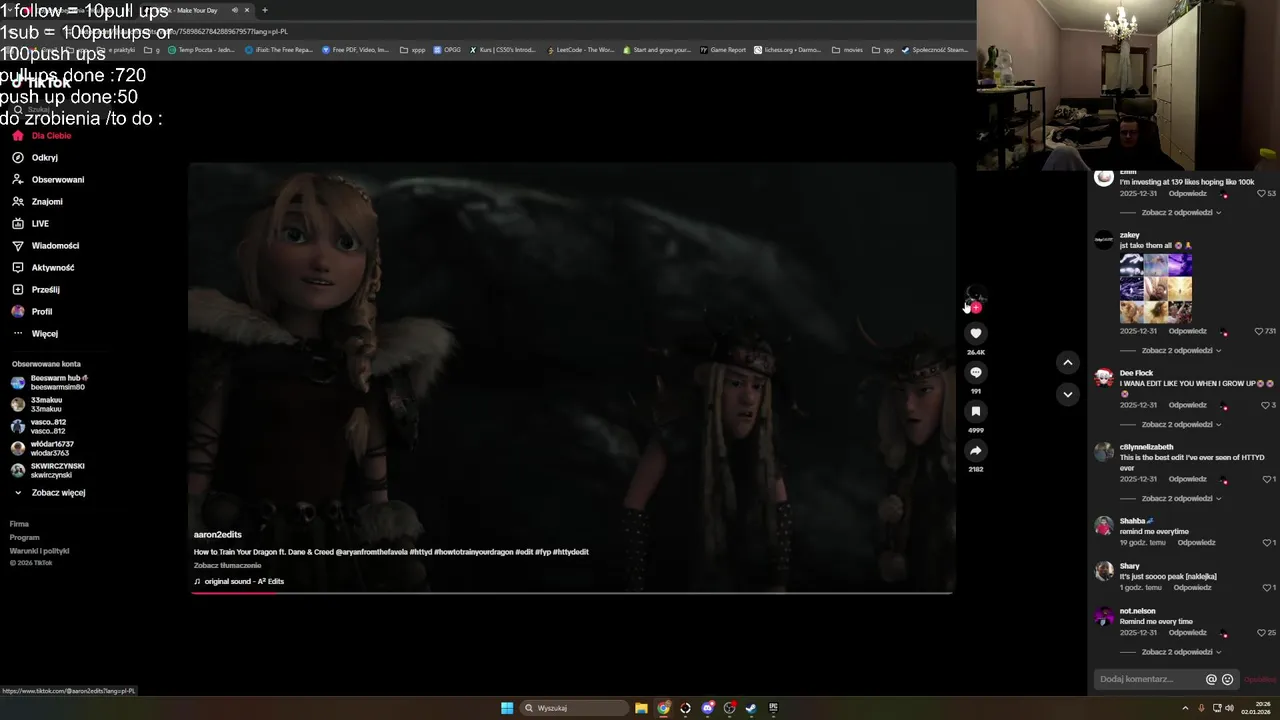Viewport: 1280px width, 720px height.
Task: Open Obserwowani feed in sidebar
Action: [x=48, y=180]
